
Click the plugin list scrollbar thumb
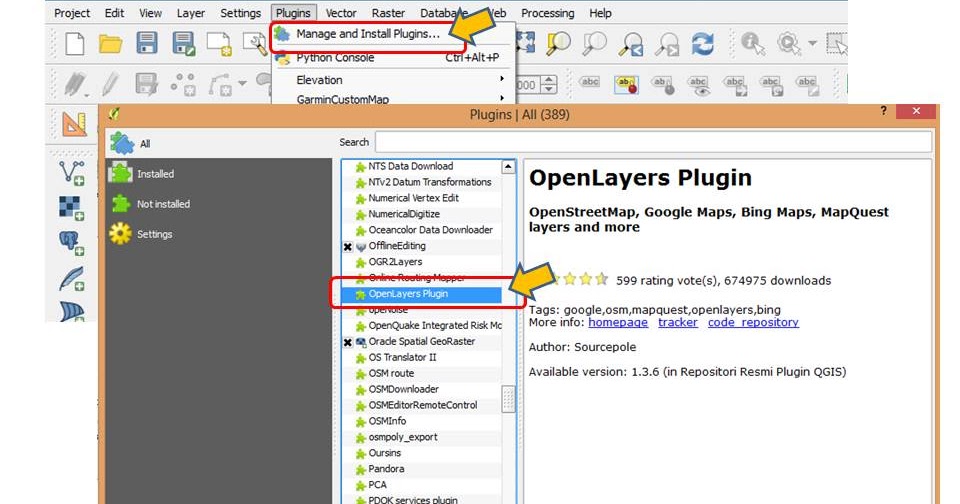point(508,399)
